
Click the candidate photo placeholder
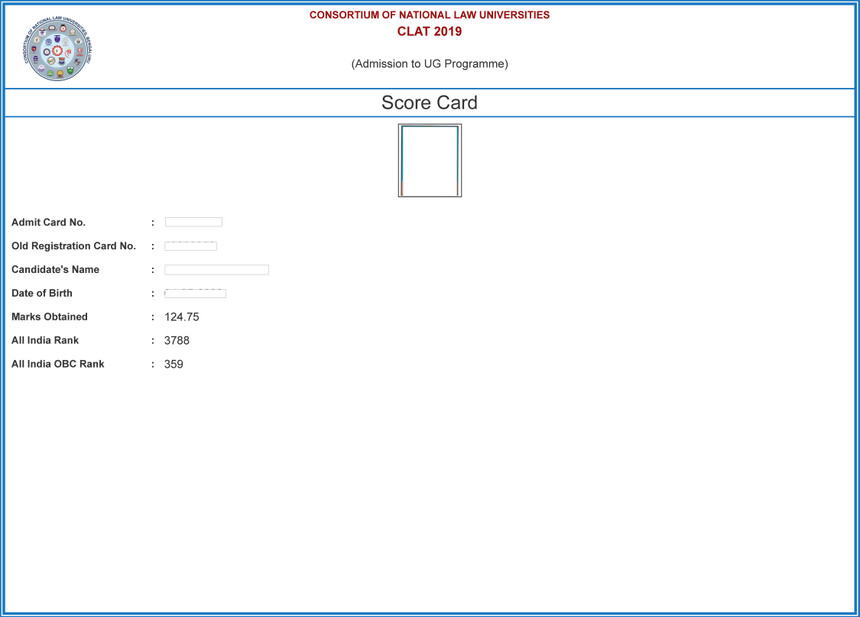[x=430, y=160]
